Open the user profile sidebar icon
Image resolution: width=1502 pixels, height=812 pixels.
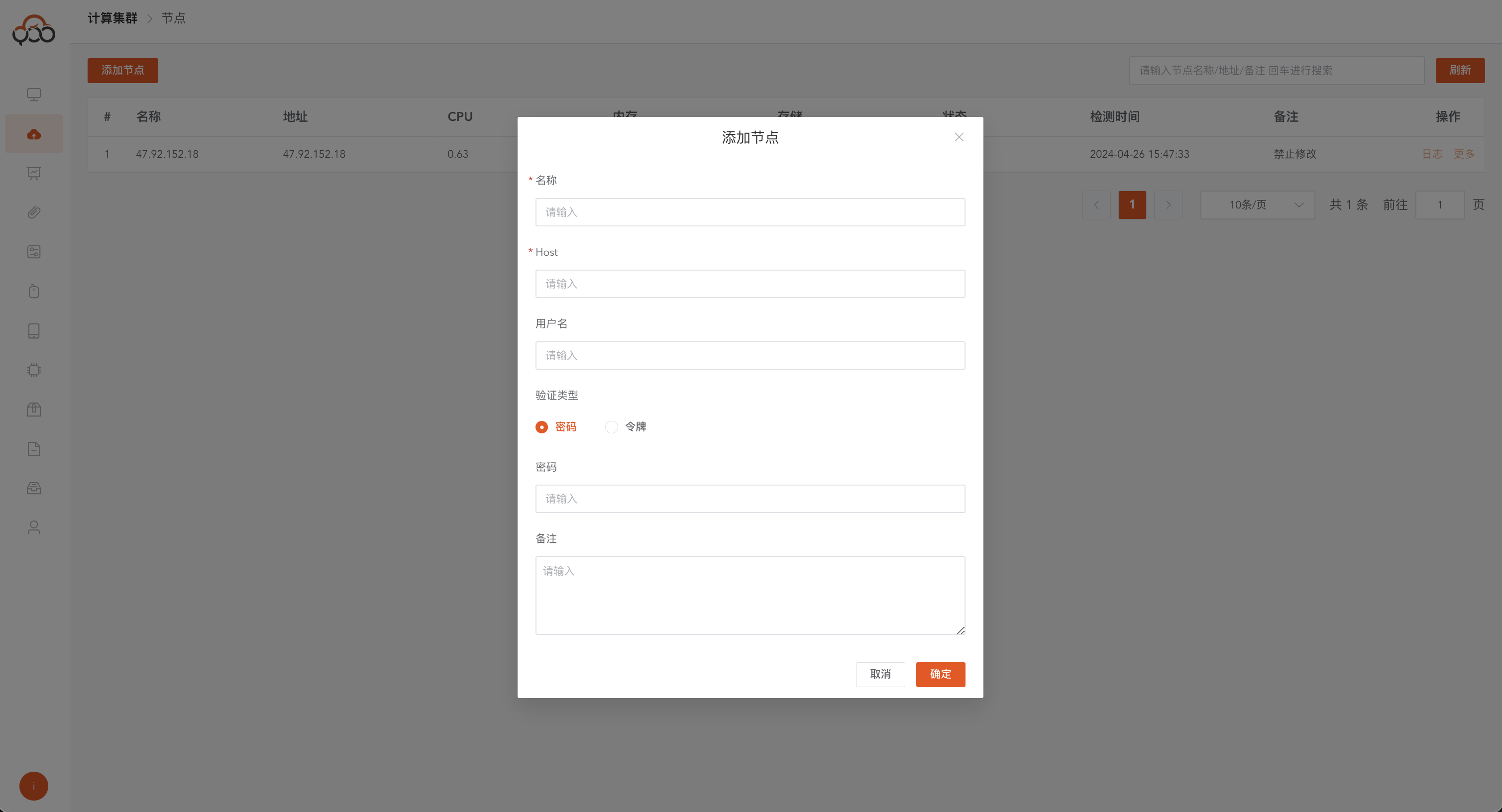coord(34,527)
